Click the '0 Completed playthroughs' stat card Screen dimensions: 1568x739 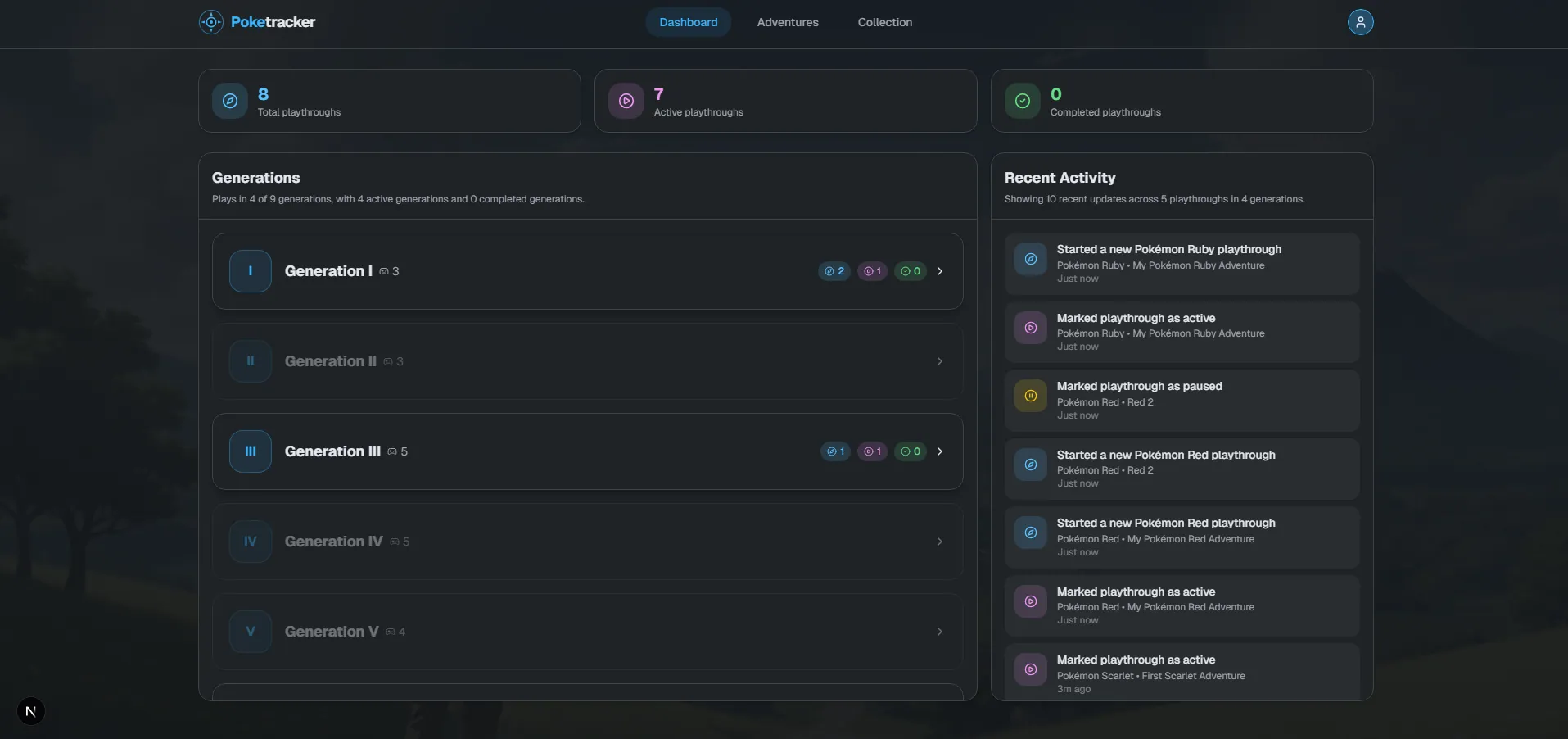[1182, 101]
